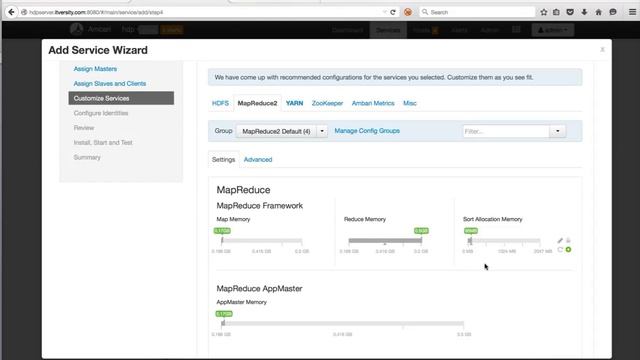
Task: Click the "Install, Start and Test" step text
Action: tap(103, 142)
